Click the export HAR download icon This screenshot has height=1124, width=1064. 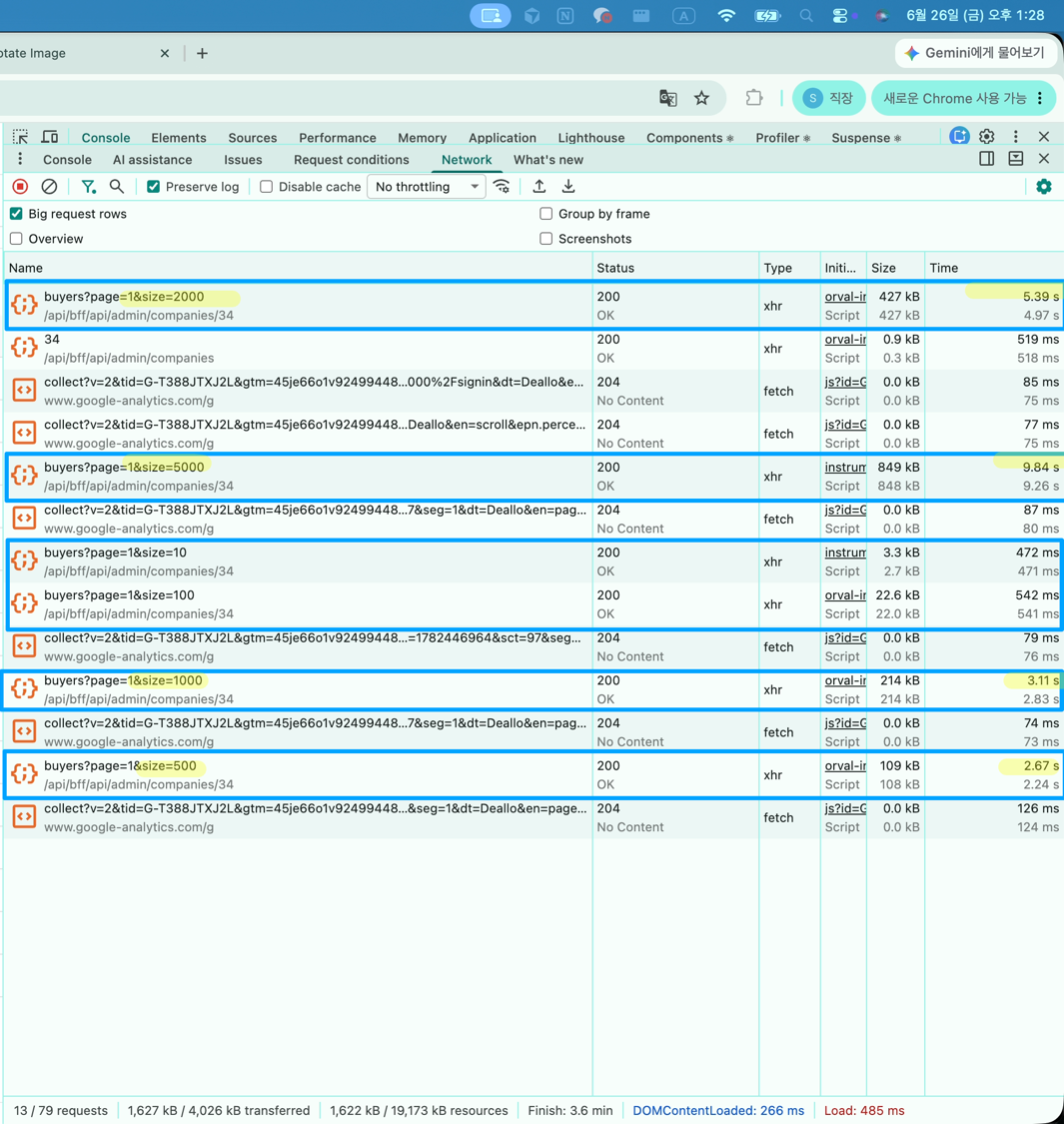[567, 187]
